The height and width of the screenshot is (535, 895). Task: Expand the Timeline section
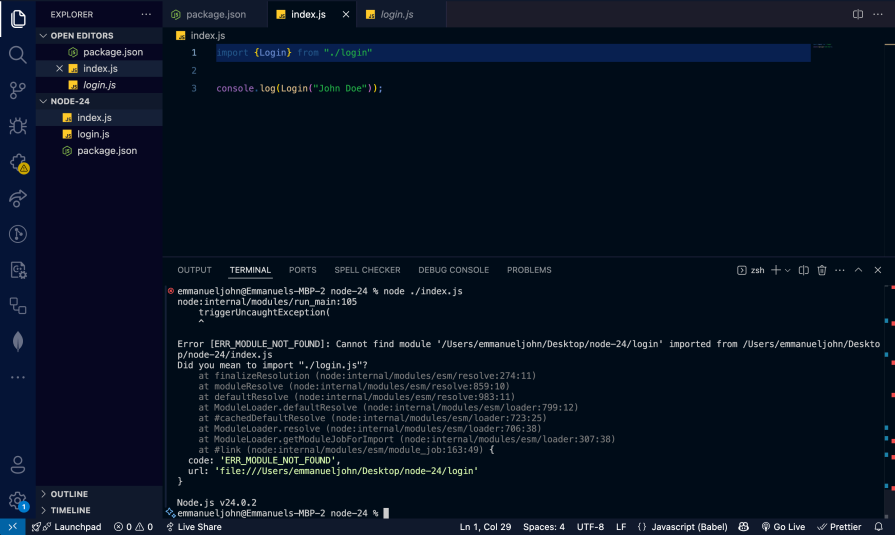(x=99, y=510)
